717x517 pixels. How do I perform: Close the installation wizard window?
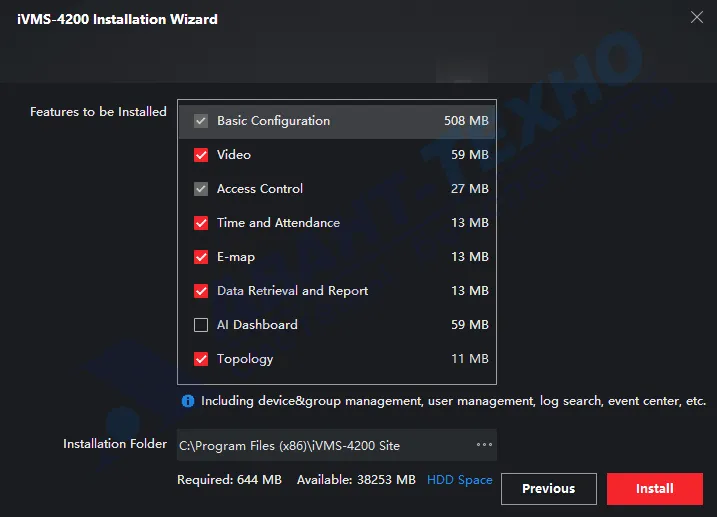(697, 16)
